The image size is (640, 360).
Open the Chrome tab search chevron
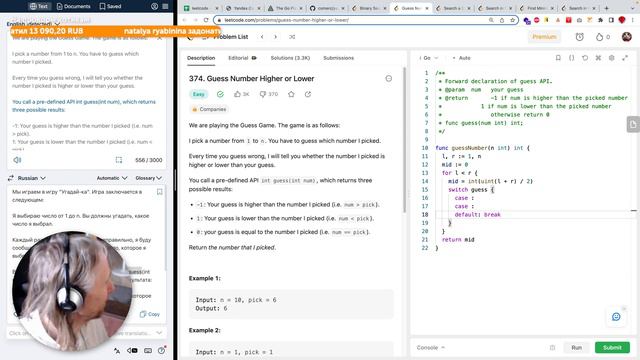pos(633,7)
